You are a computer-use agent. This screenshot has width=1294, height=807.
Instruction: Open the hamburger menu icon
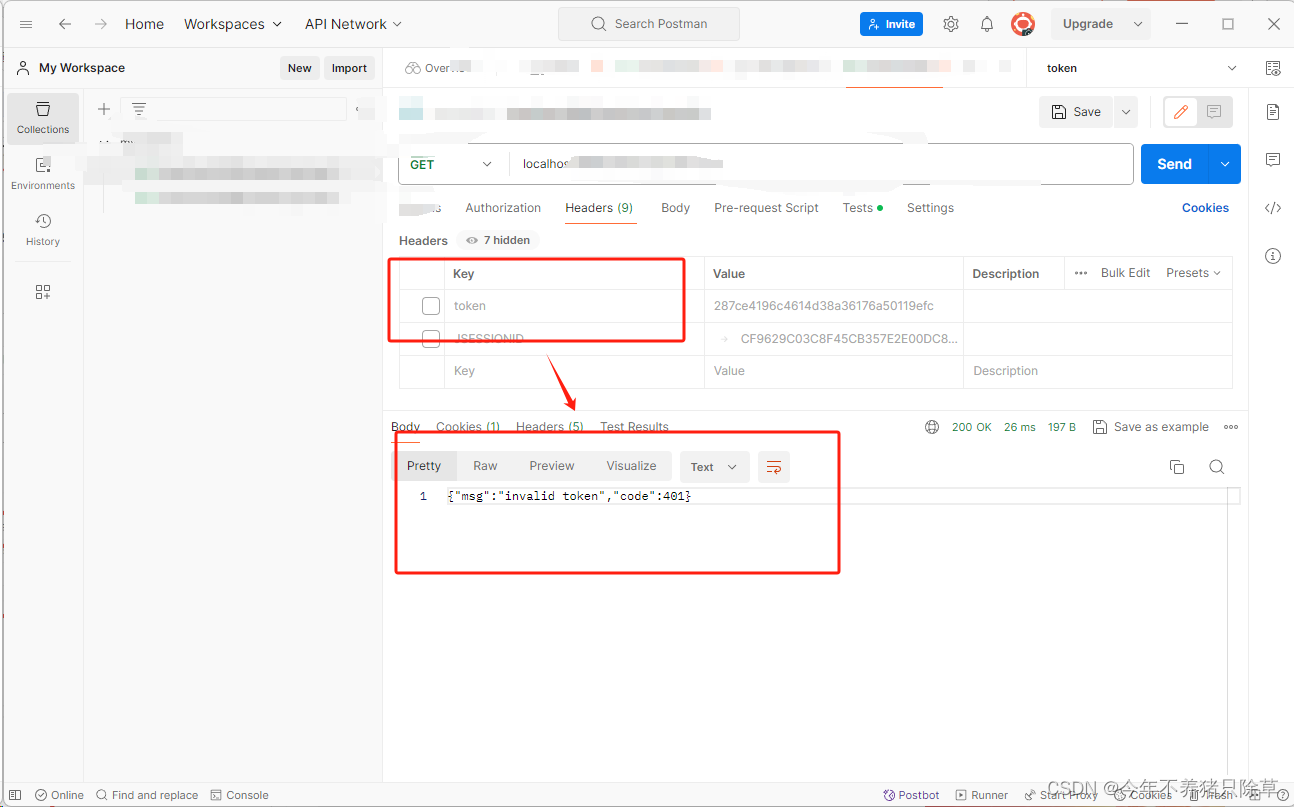click(26, 24)
